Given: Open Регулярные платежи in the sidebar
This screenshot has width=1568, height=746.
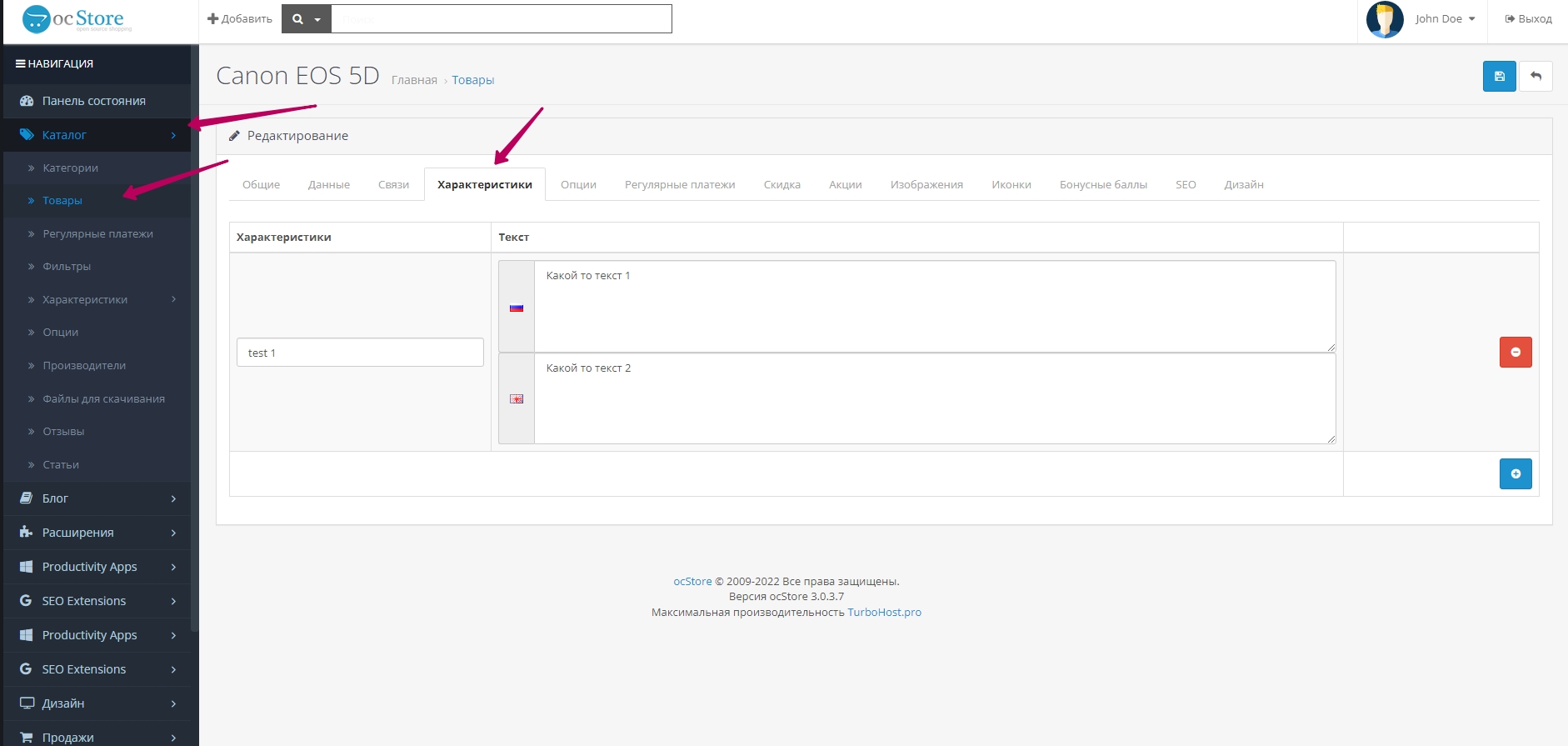Looking at the screenshot, I should coord(97,234).
